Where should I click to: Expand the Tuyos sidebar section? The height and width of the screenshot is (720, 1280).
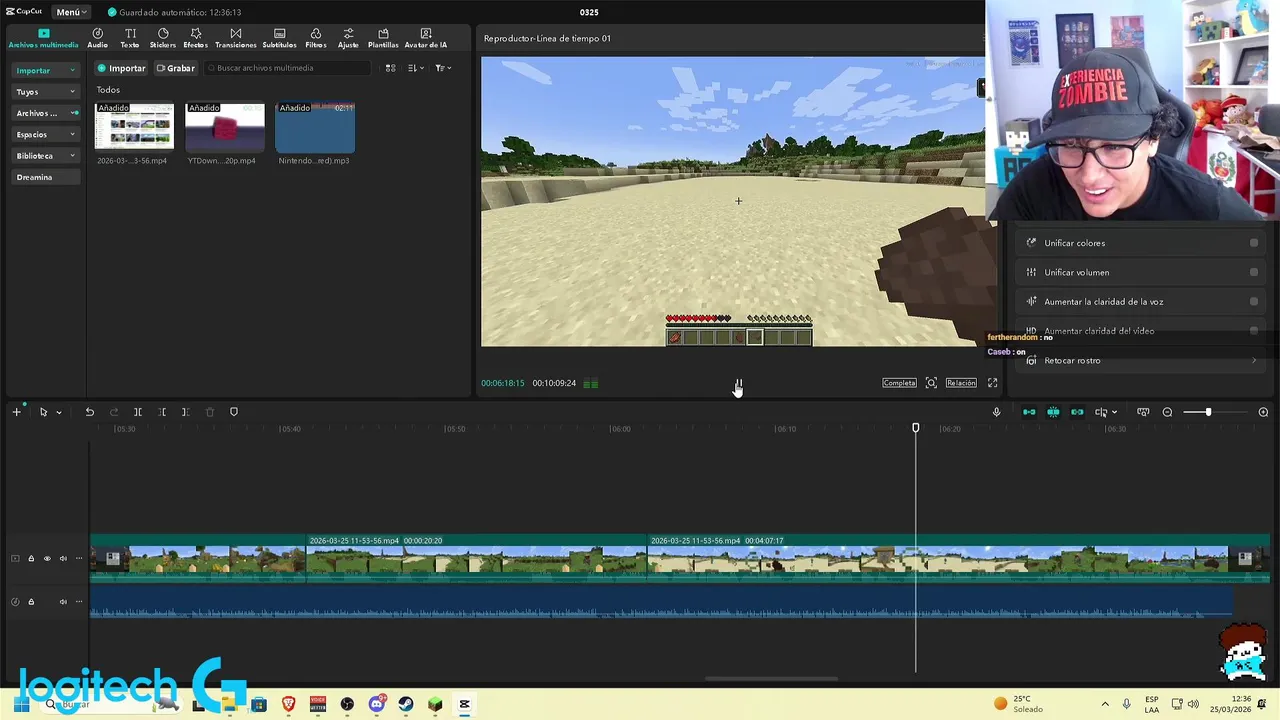[45, 92]
